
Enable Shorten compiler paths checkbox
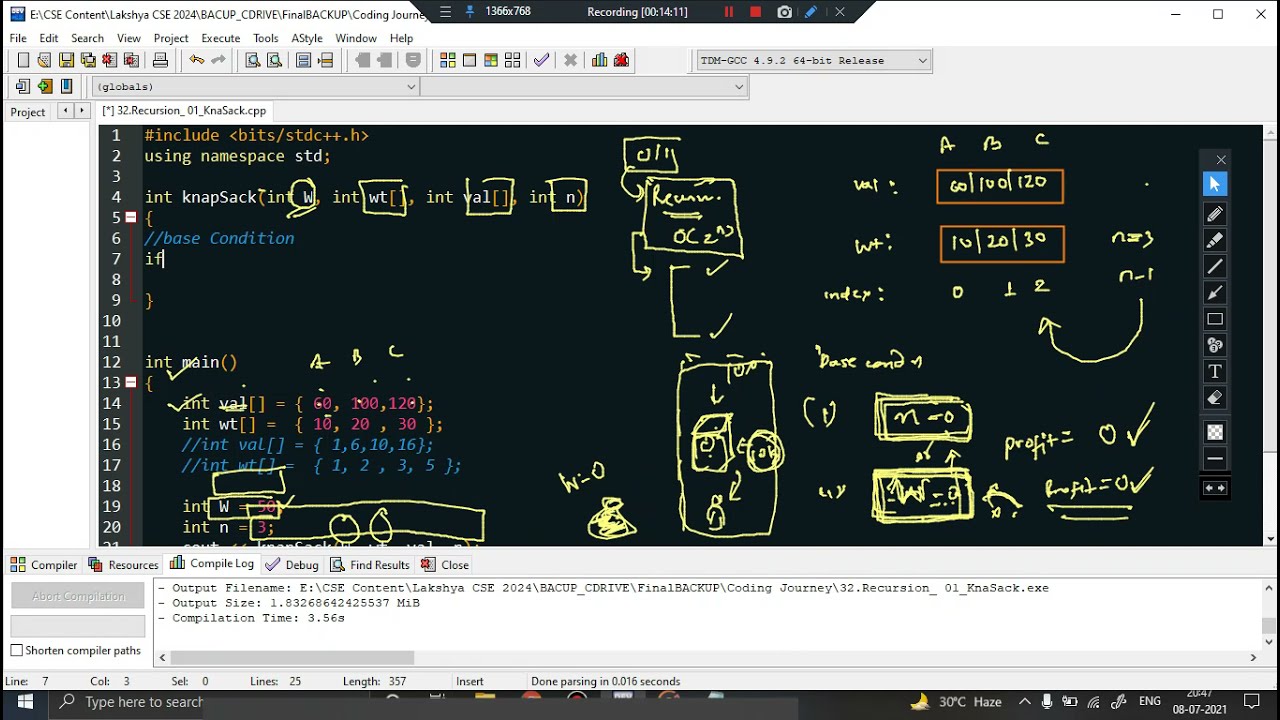point(16,650)
